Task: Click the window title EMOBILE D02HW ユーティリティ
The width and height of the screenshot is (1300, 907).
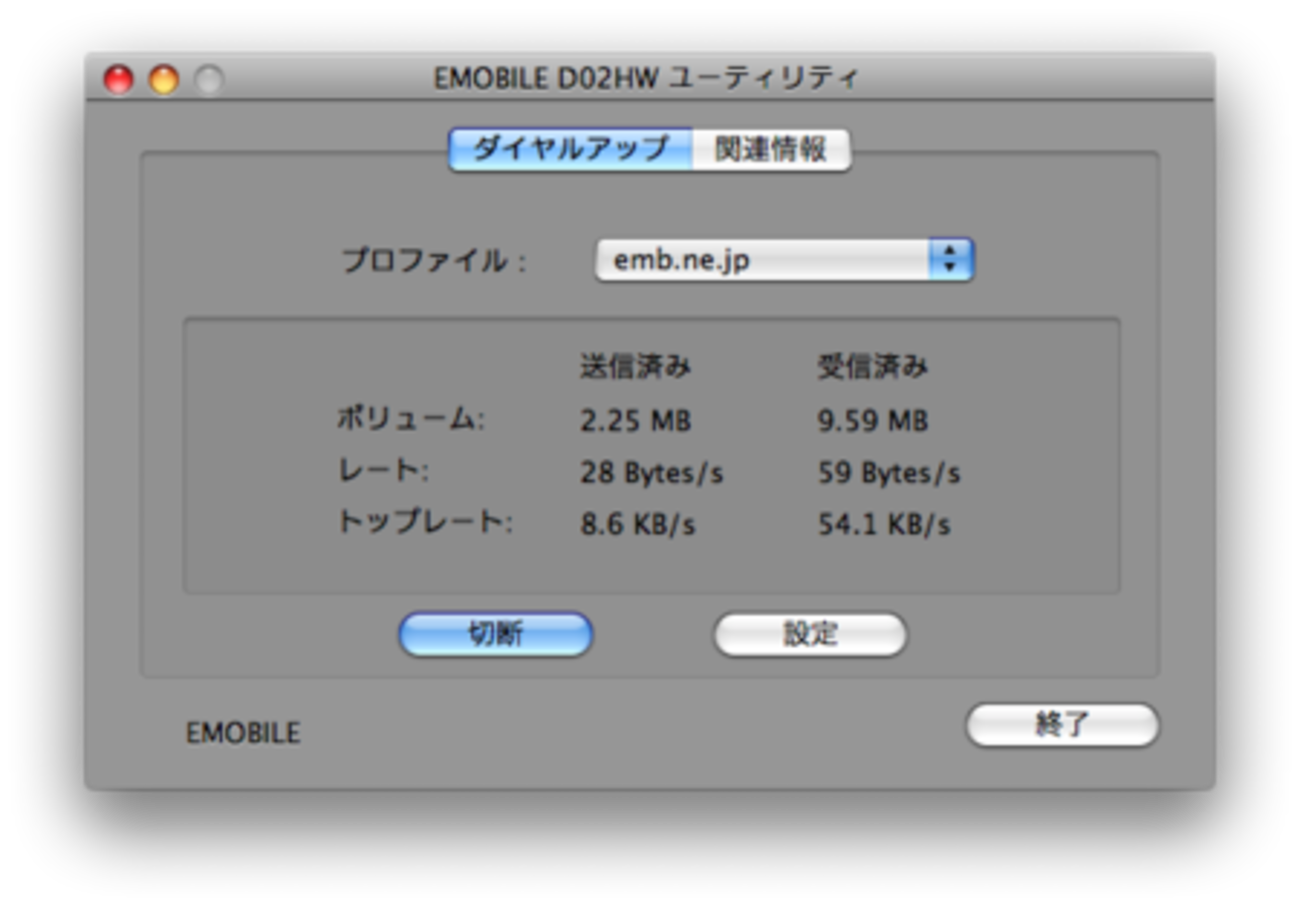Action: coord(646,78)
